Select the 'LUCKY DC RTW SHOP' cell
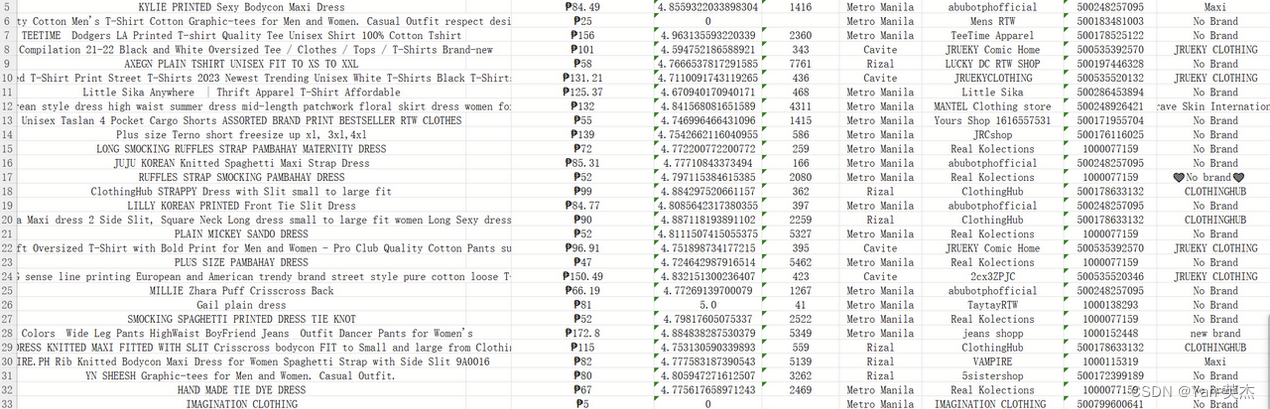This screenshot has width=1270, height=409. (993, 64)
